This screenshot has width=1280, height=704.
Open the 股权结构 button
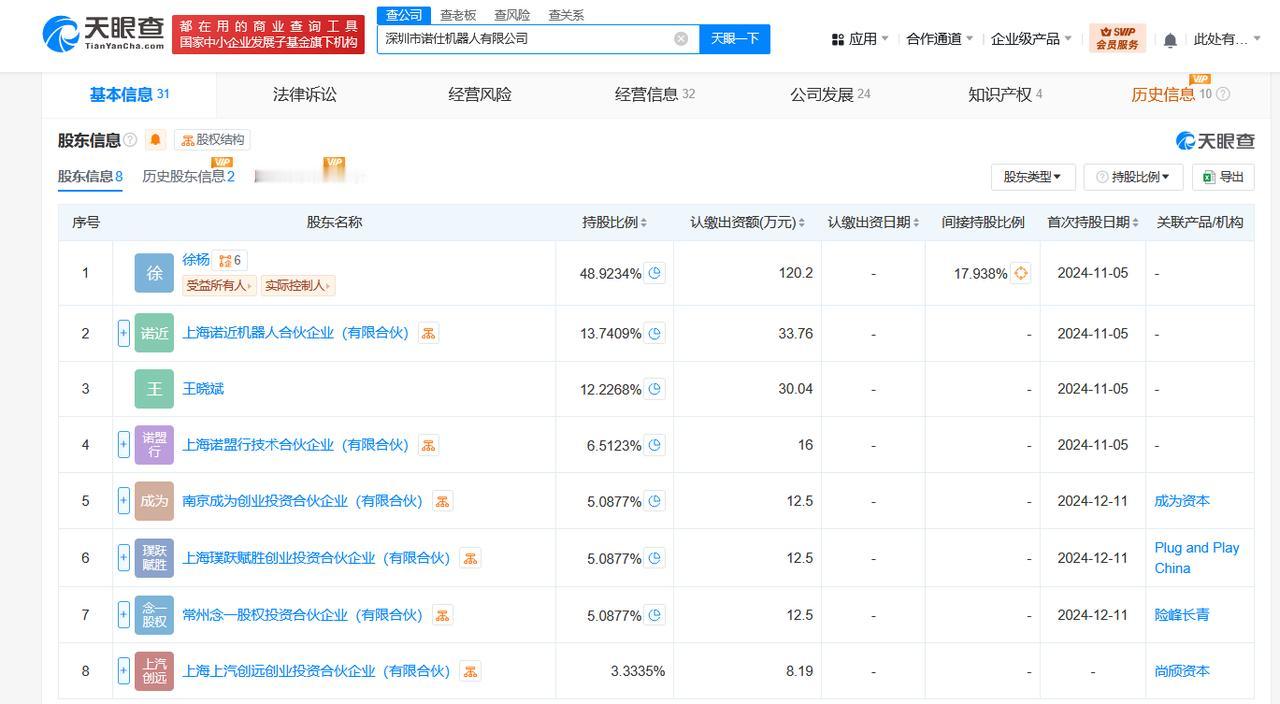click(x=212, y=140)
